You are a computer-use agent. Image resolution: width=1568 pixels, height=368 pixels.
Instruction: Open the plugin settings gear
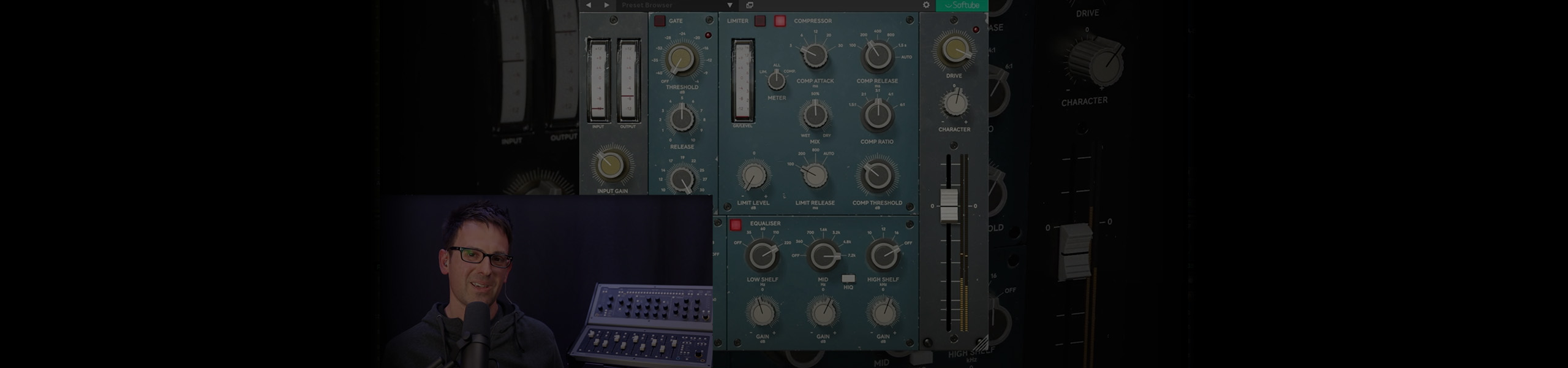[x=926, y=5]
